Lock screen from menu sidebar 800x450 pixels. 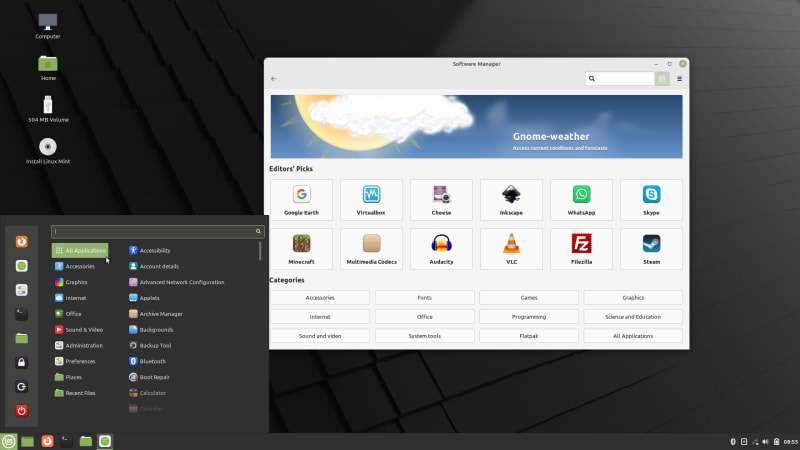(x=21, y=362)
